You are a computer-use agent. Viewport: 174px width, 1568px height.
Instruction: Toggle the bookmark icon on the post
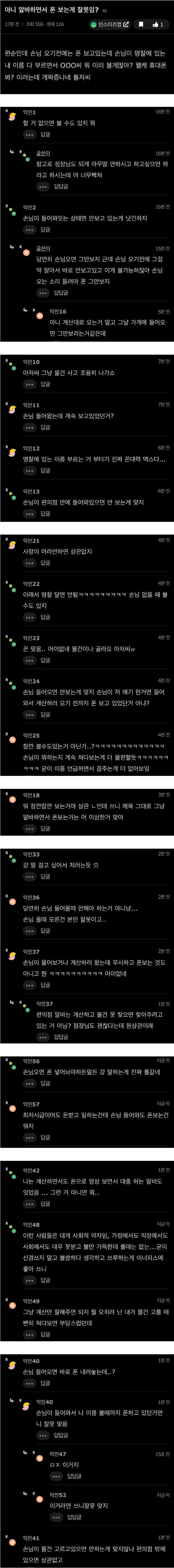(x=140, y=24)
